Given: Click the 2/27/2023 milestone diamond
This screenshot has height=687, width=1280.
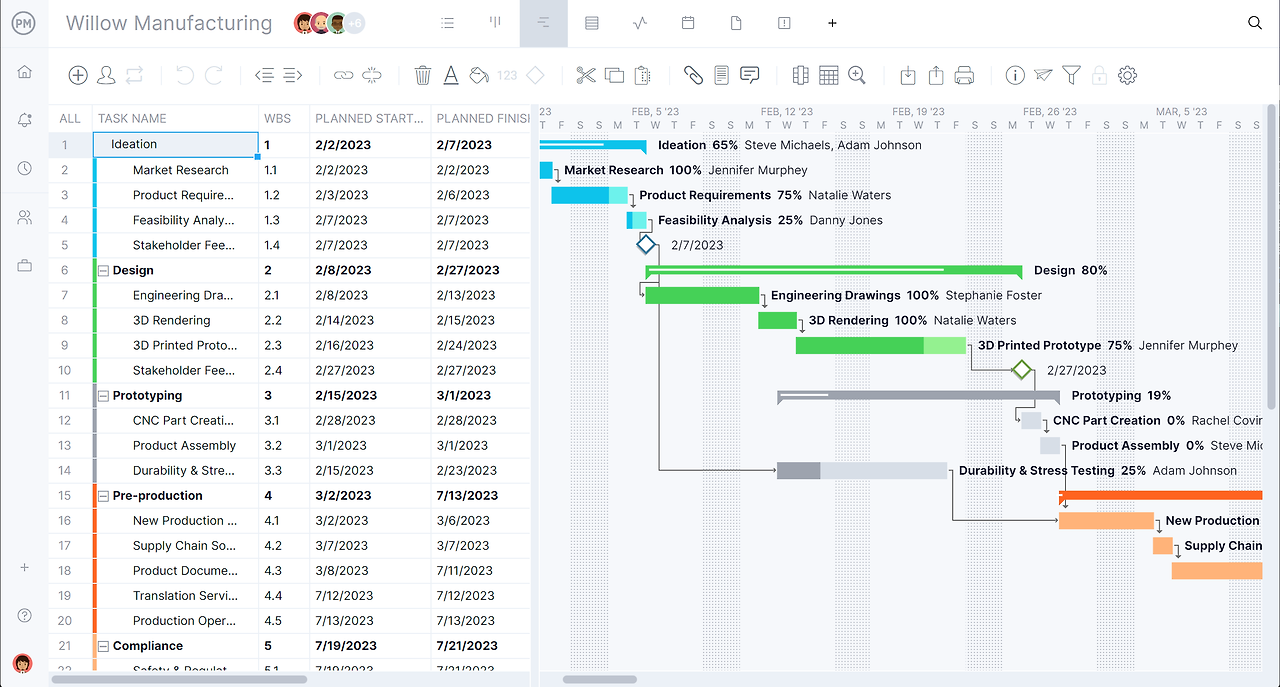Looking at the screenshot, I should pyautogui.click(x=1021, y=370).
